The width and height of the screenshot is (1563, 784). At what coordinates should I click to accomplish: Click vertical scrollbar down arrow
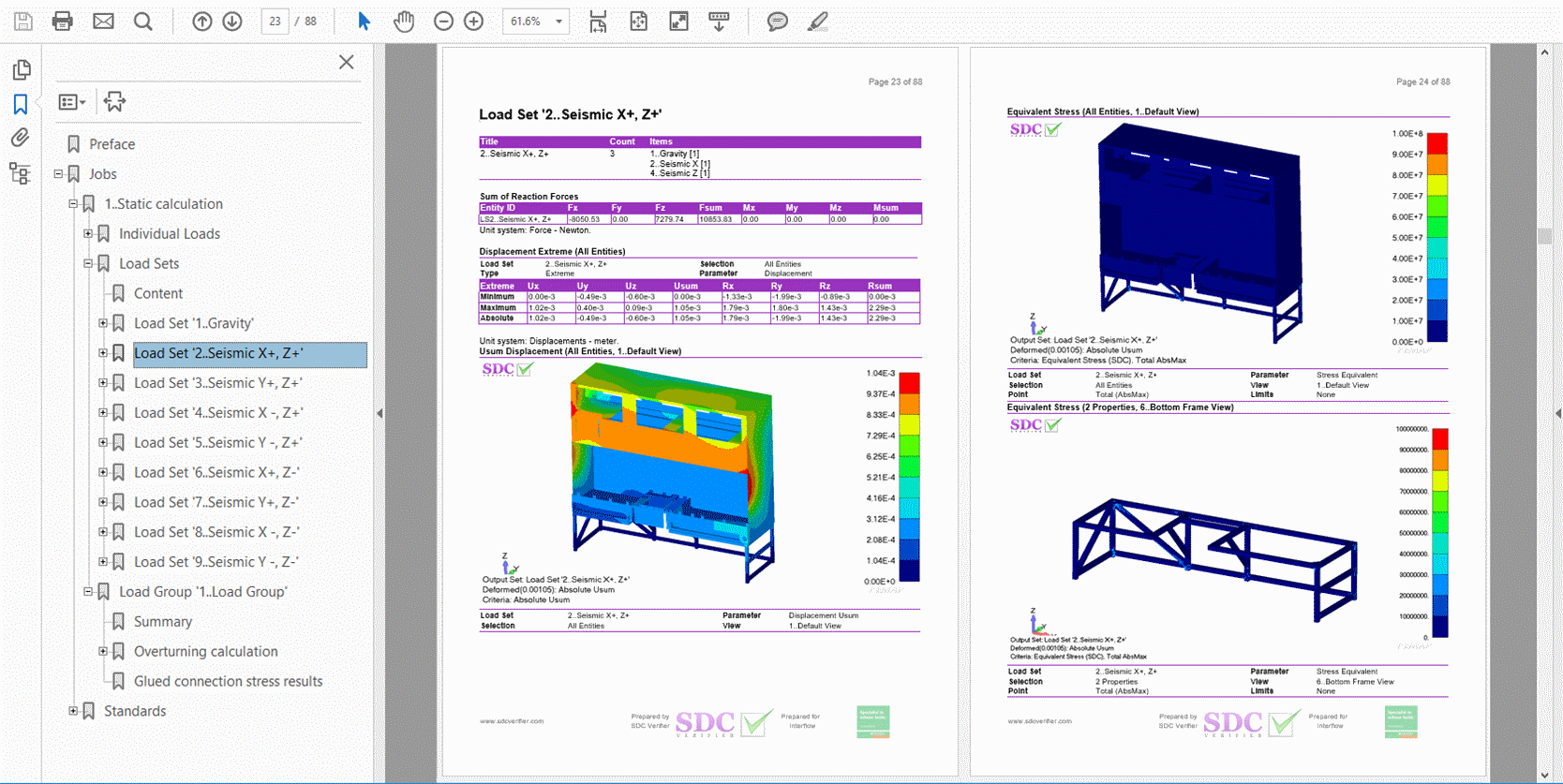coord(1544,775)
